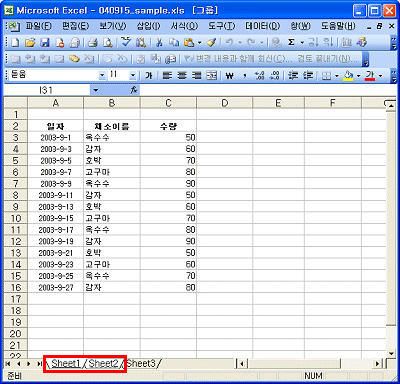Expand the Font Color dropdown arrow

(x=381, y=76)
